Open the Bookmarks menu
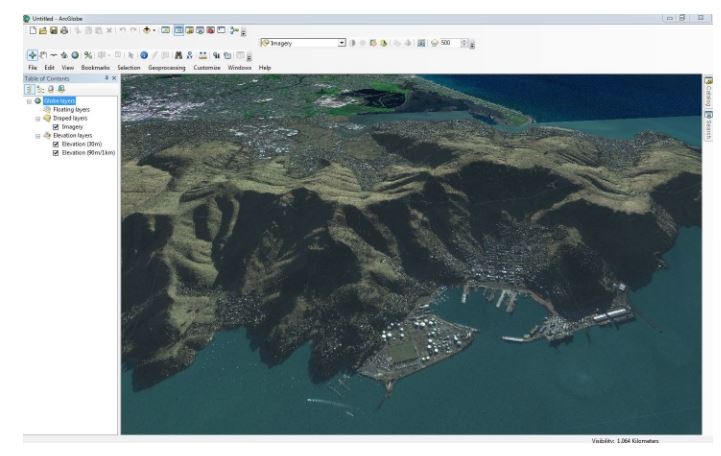 95,68
